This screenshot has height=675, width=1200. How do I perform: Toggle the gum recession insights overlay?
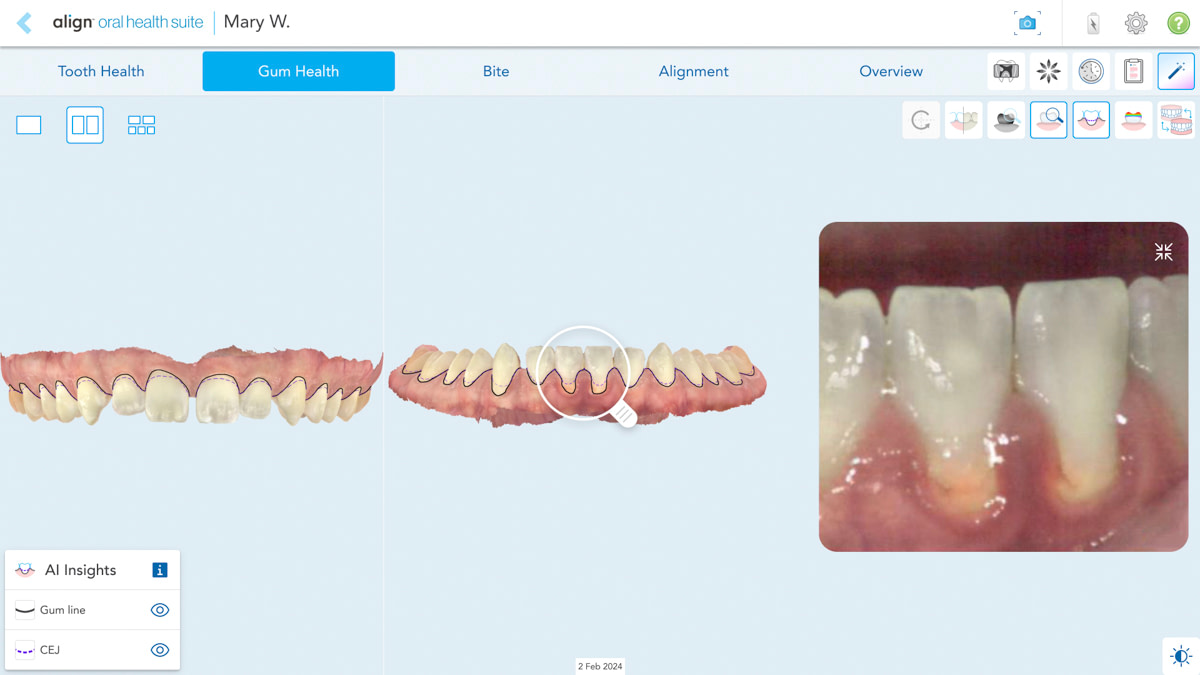[1091, 120]
